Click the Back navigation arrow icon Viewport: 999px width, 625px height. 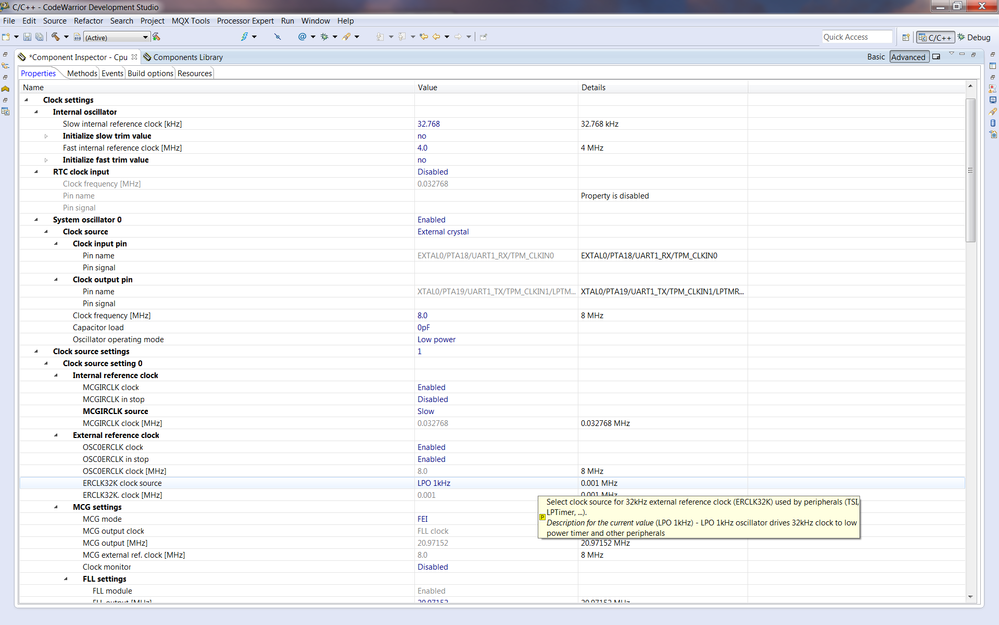tap(436, 37)
